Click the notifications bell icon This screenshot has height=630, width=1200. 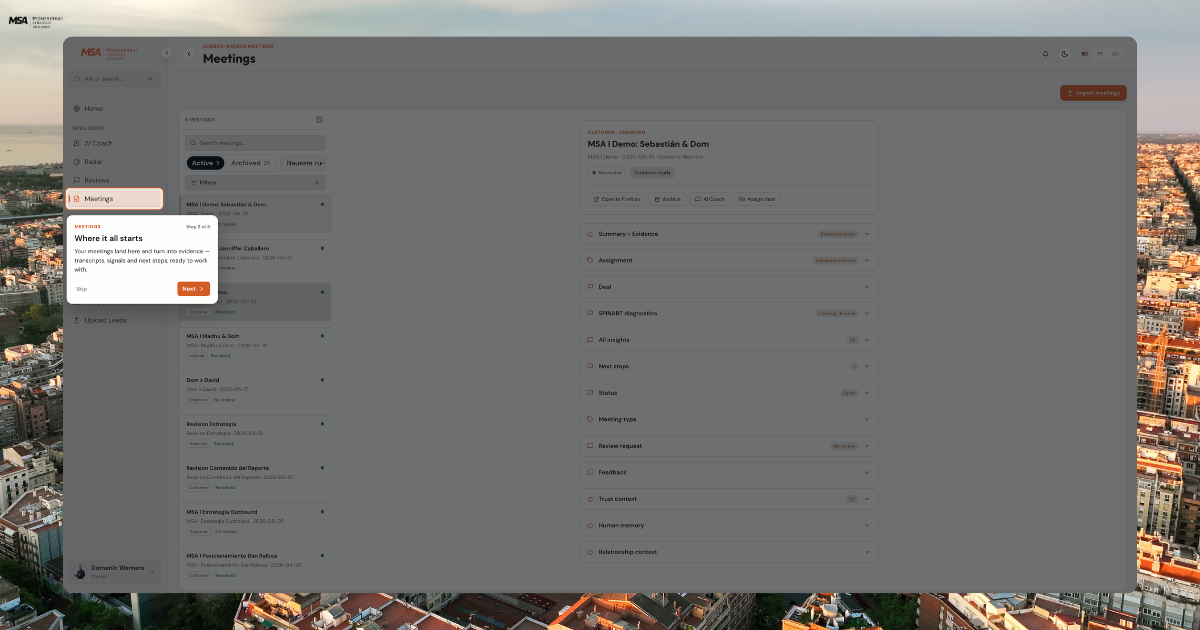[x=1046, y=54]
